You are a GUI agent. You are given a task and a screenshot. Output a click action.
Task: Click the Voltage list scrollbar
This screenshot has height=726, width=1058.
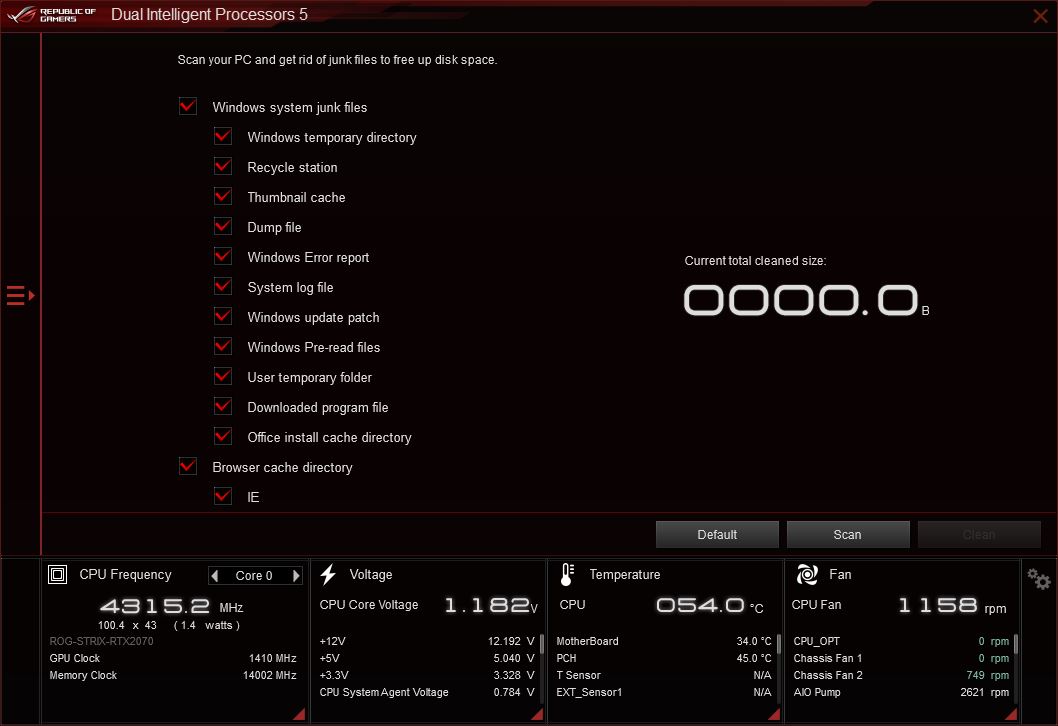click(542, 644)
